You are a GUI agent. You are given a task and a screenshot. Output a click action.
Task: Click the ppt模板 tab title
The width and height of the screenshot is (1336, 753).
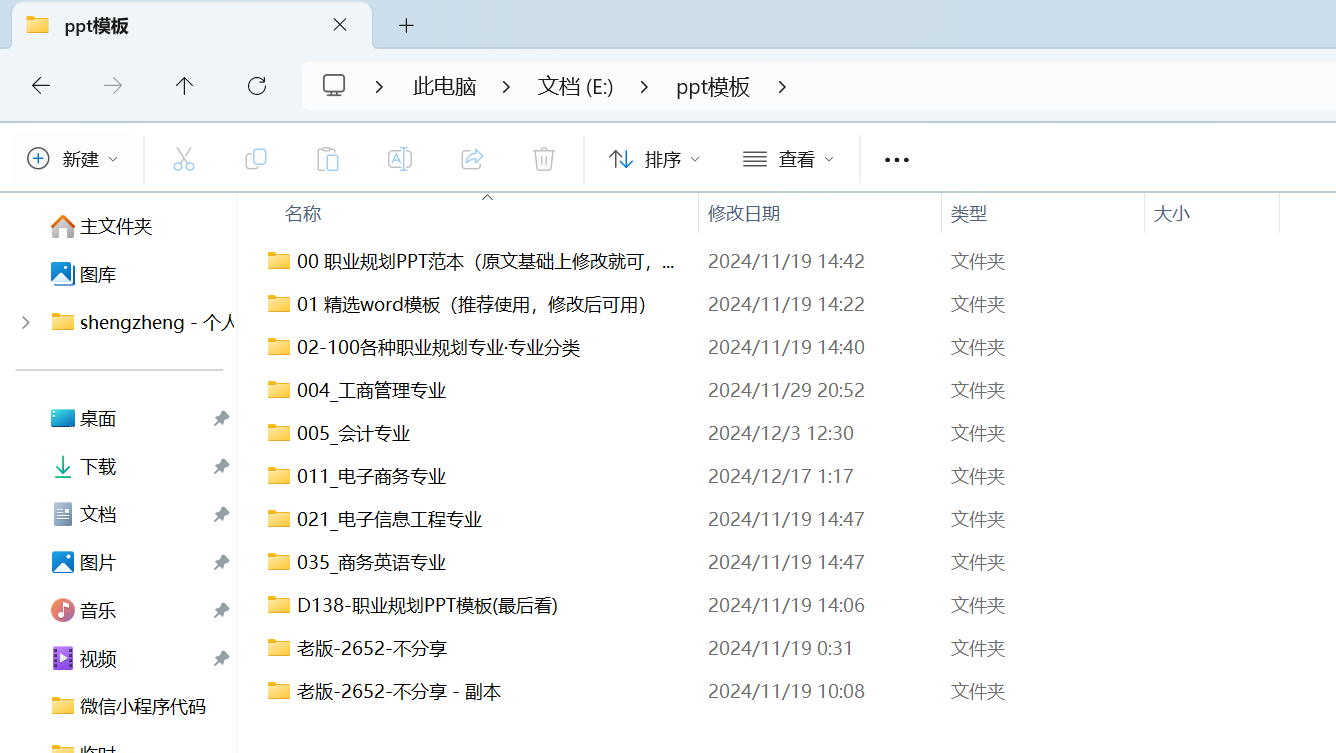[97, 26]
